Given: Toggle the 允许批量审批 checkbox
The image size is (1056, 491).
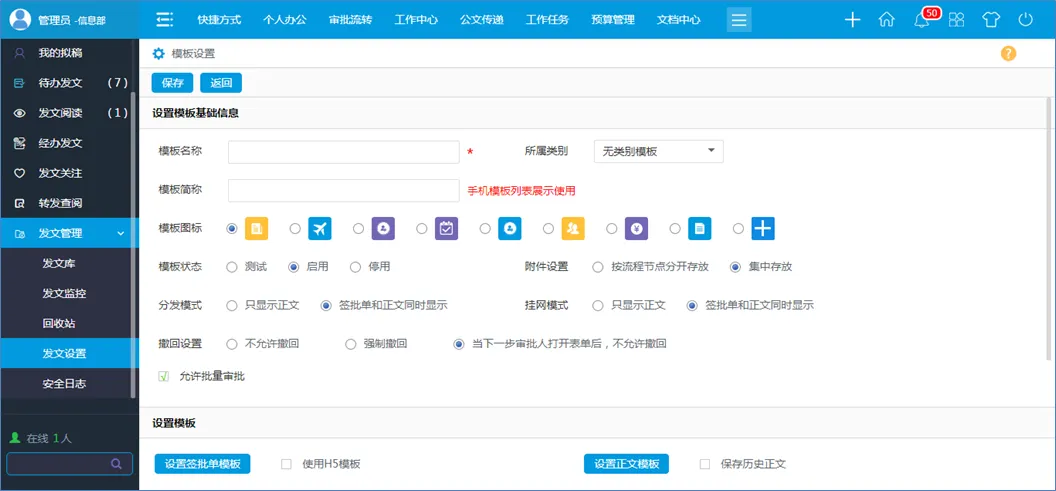Looking at the screenshot, I should pyautogui.click(x=164, y=376).
